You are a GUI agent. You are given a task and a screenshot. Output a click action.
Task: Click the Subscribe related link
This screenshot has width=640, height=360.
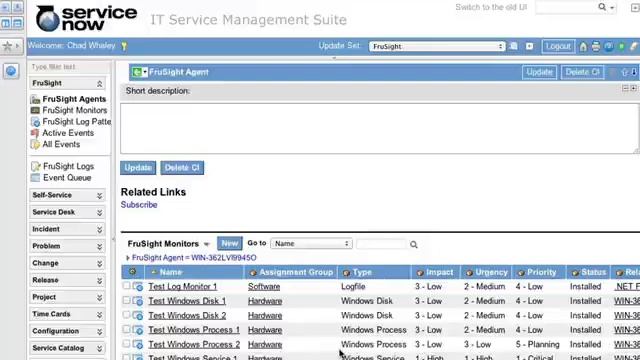139,205
